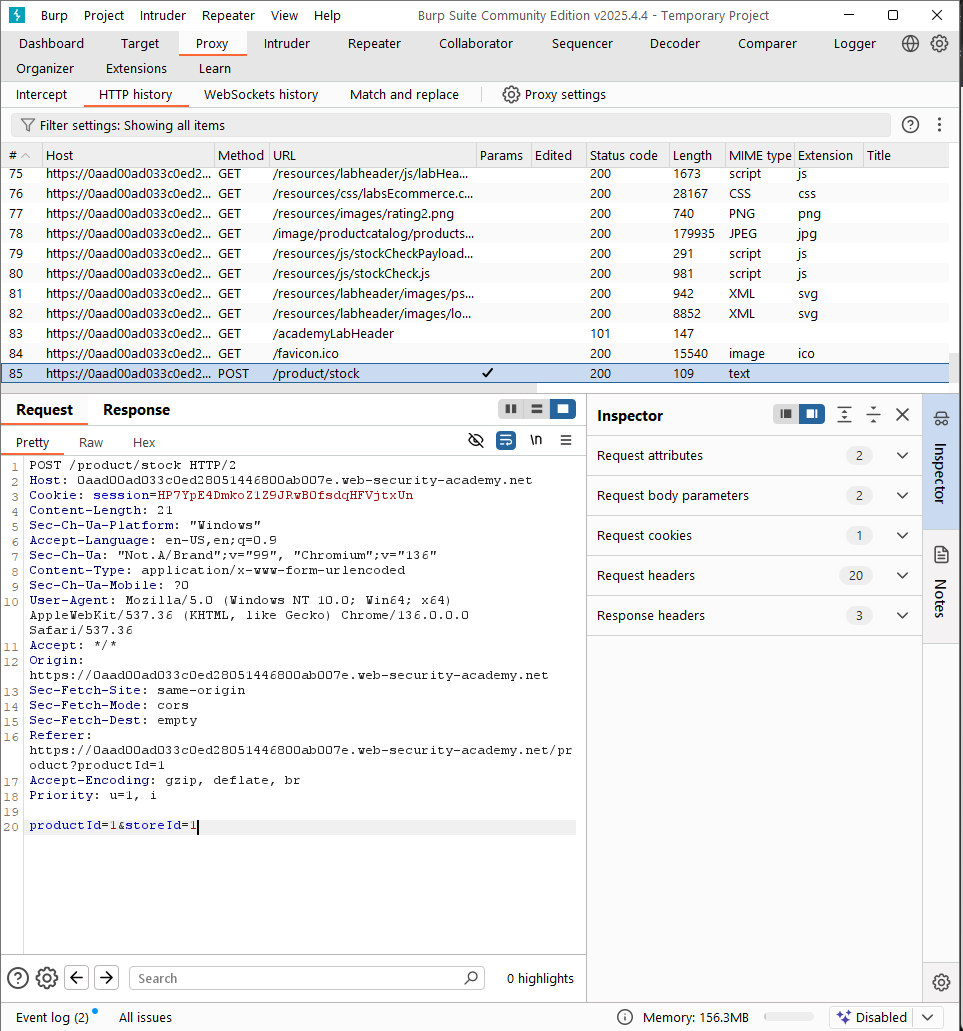Toggle hide non-printable characters eye icon
The width and height of the screenshot is (963, 1031).
(476, 440)
